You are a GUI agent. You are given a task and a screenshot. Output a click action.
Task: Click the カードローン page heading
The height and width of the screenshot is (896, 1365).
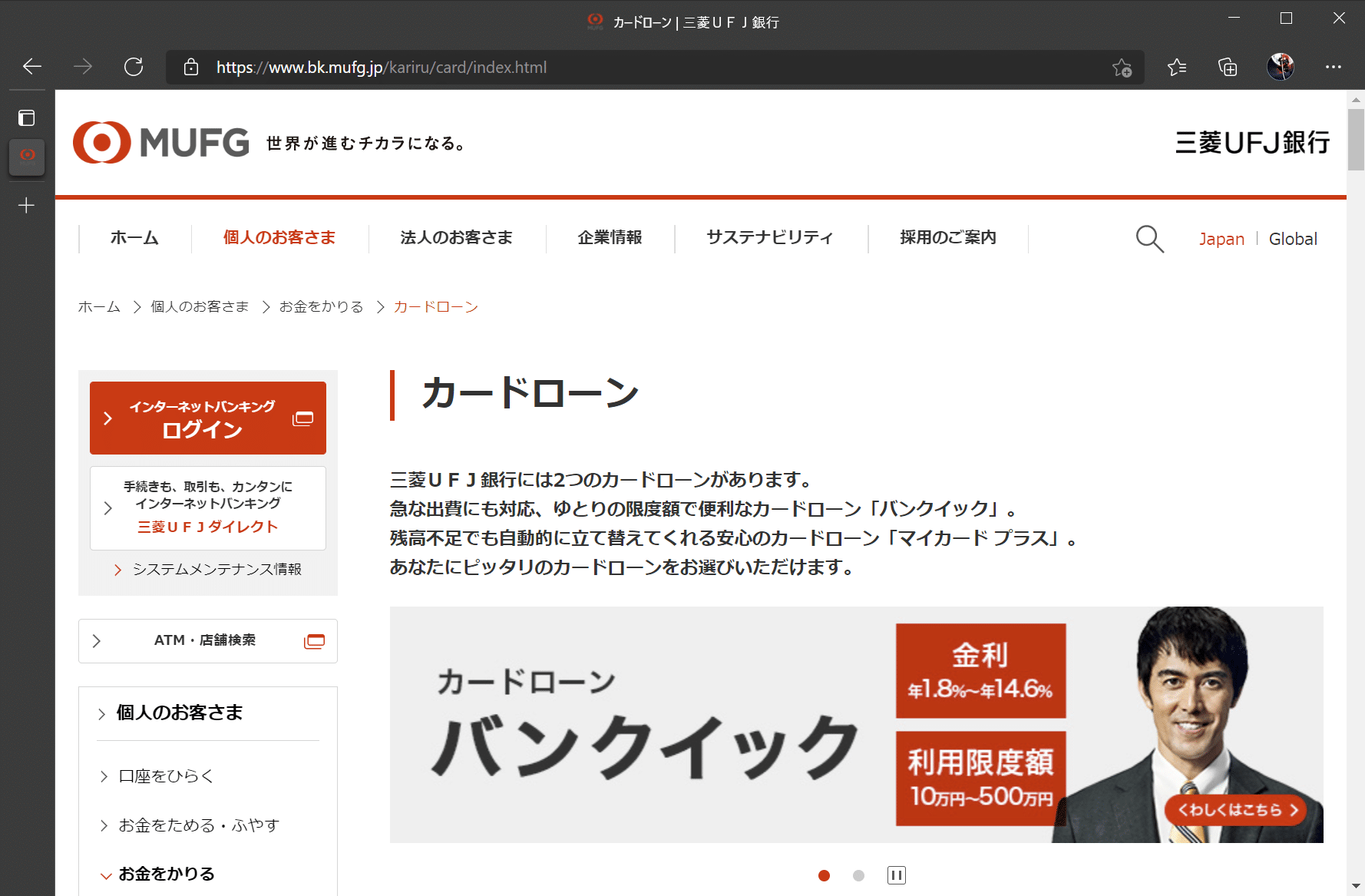[x=530, y=393]
